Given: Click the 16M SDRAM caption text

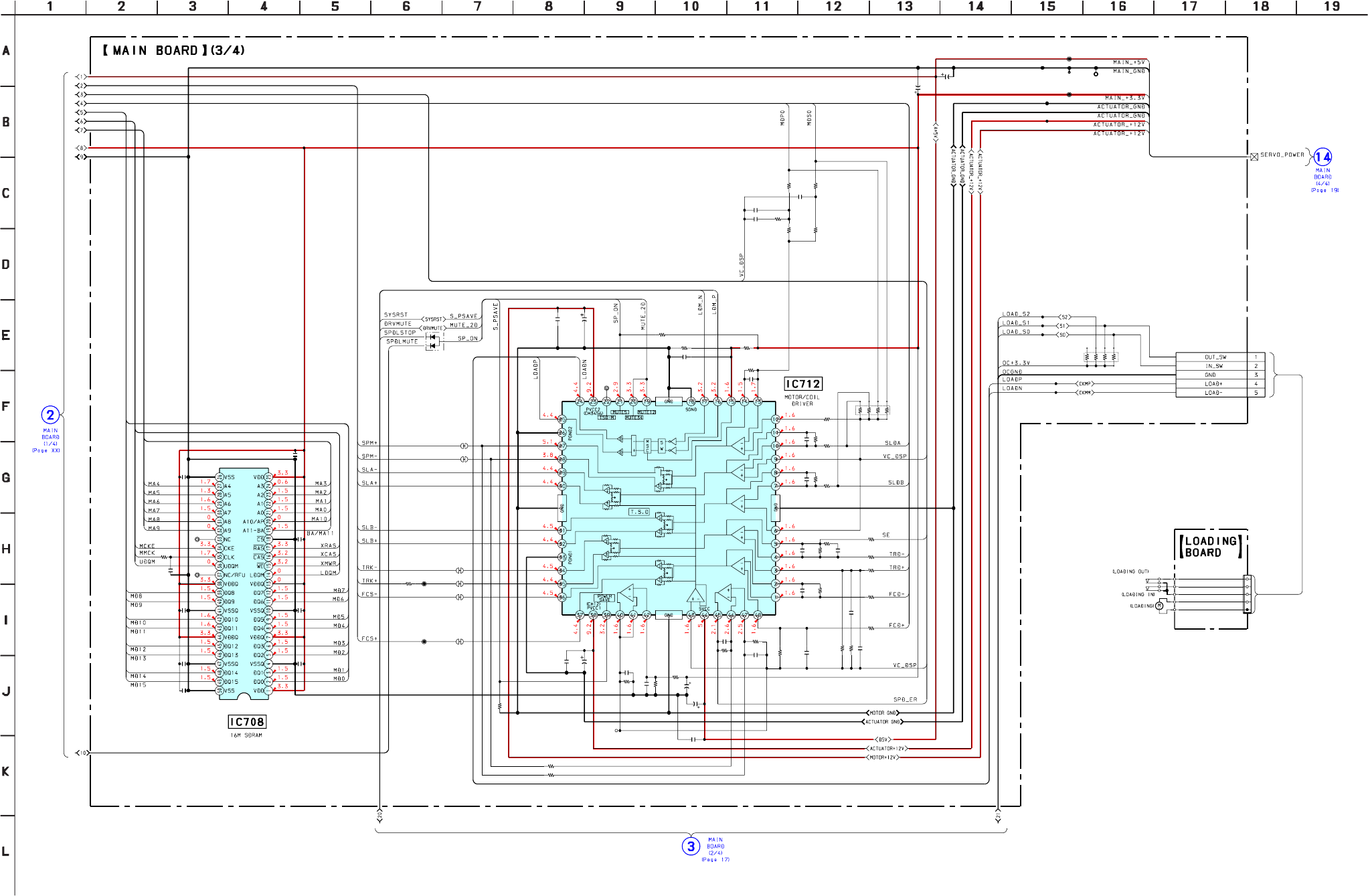Looking at the screenshot, I should (246, 735).
